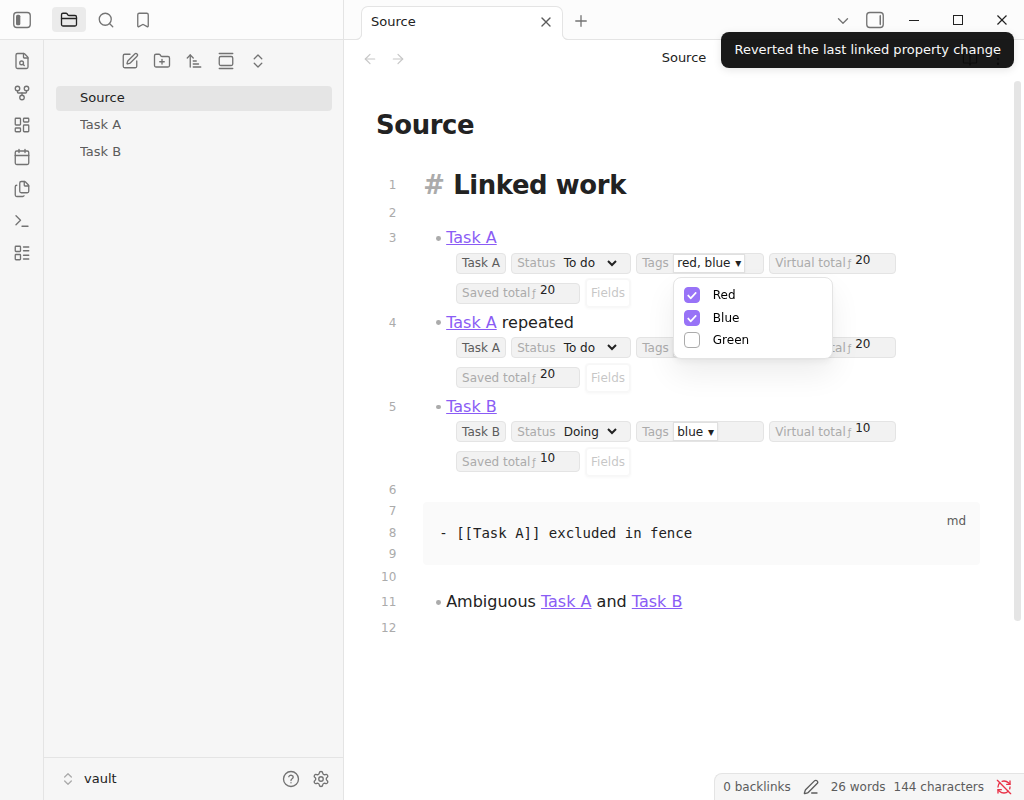Image resolution: width=1024 pixels, height=800 pixels.
Task: Click the 144 characters count
Action: 938,787
